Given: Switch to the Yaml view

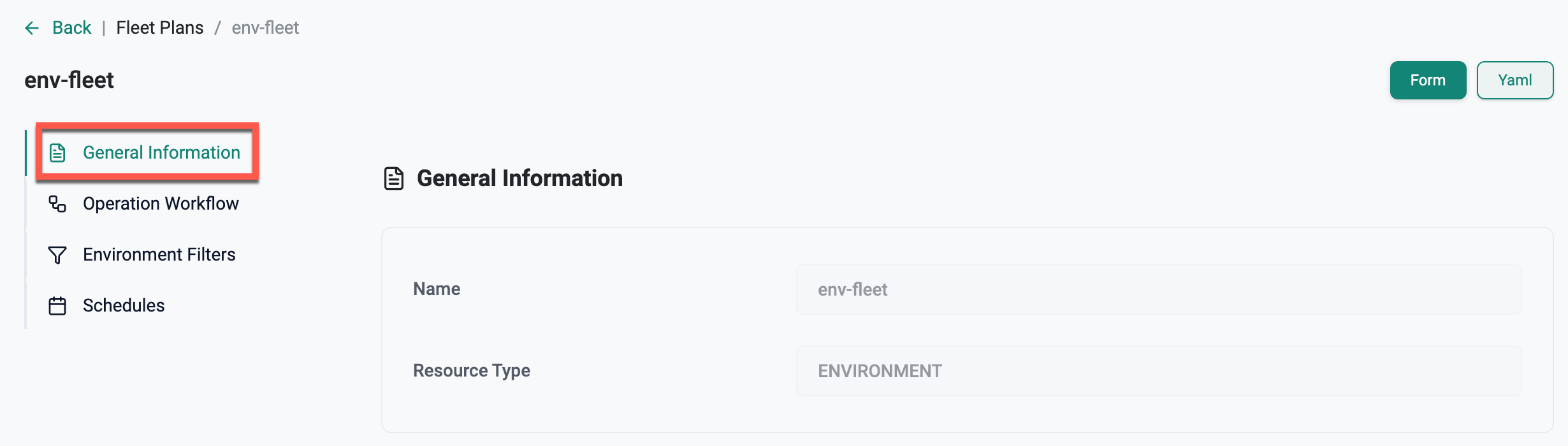Looking at the screenshot, I should (x=1514, y=80).
